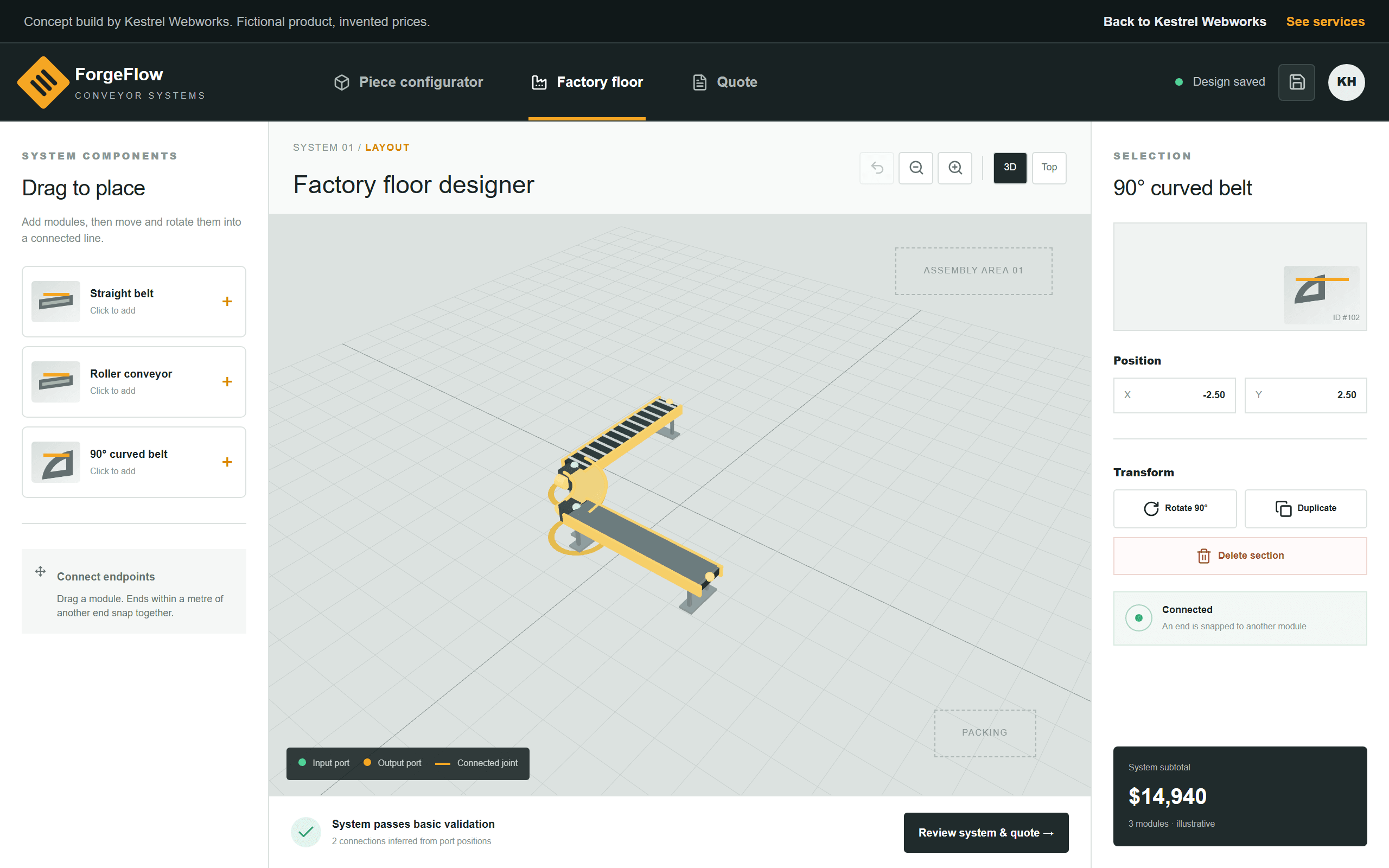Screen dimensions: 1389x868
Task: Add a 90° curved belt with plus icon
Action: pos(227,462)
